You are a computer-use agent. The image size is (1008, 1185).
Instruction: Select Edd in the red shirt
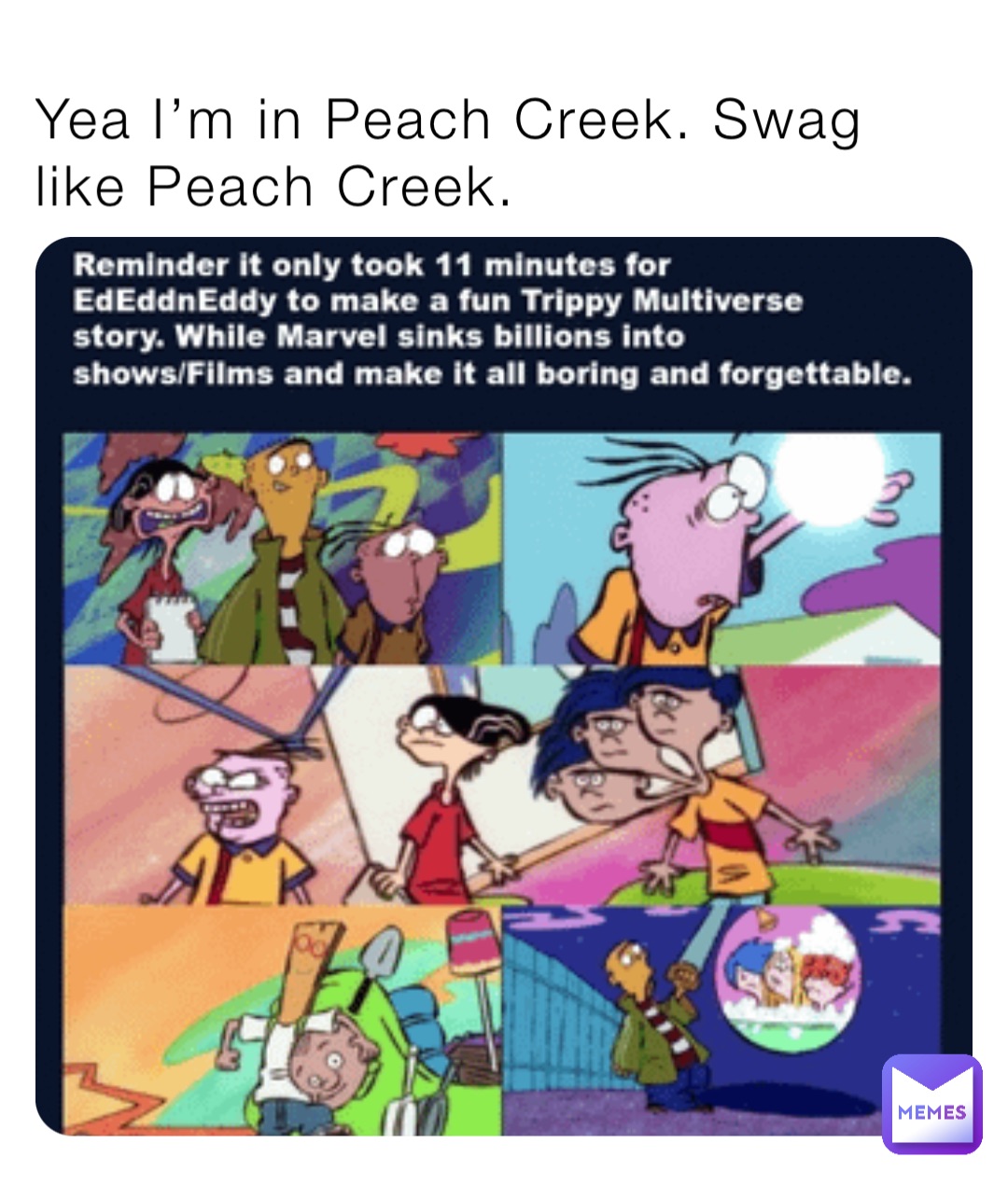click(448, 791)
